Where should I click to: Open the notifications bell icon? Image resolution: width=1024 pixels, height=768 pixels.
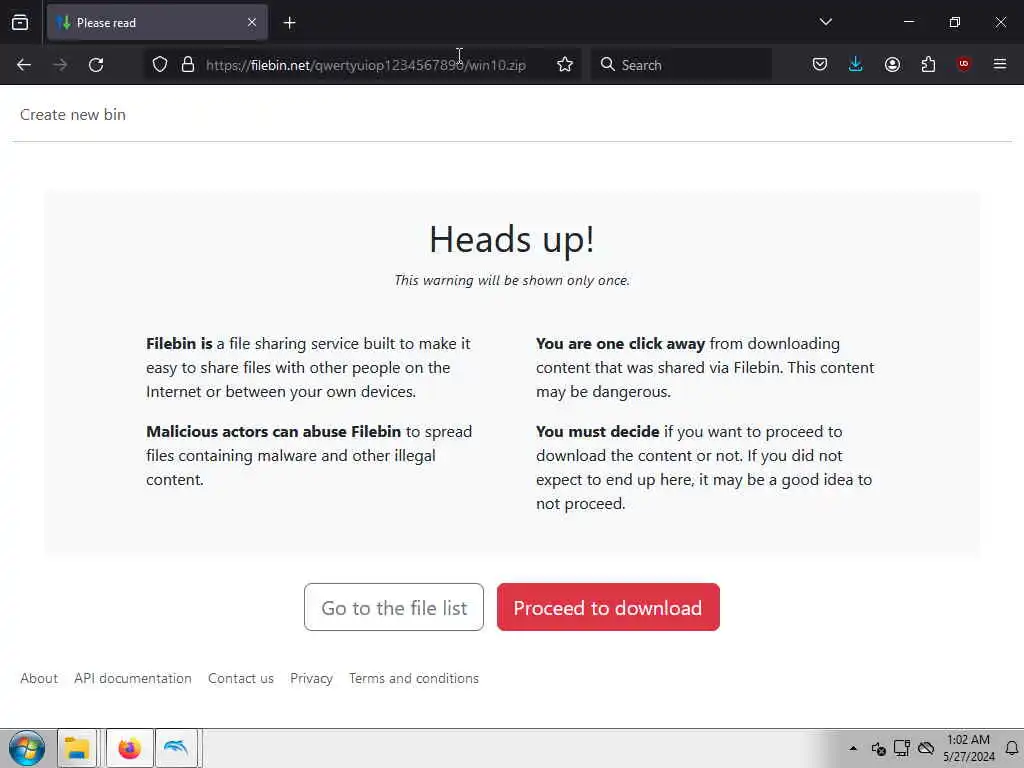tap(1012, 748)
